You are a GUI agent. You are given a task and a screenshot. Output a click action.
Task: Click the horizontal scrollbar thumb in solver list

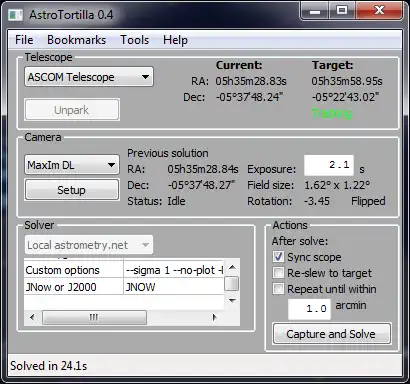(x=94, y=317)
